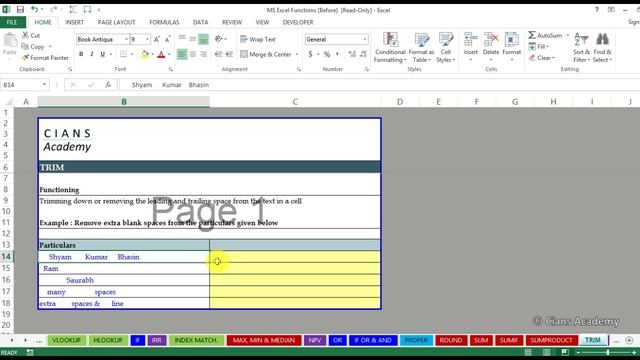Click the Comma style icon
Image resolution: width=640 pixels, height=360 pixels.
[x=338, y=54]
